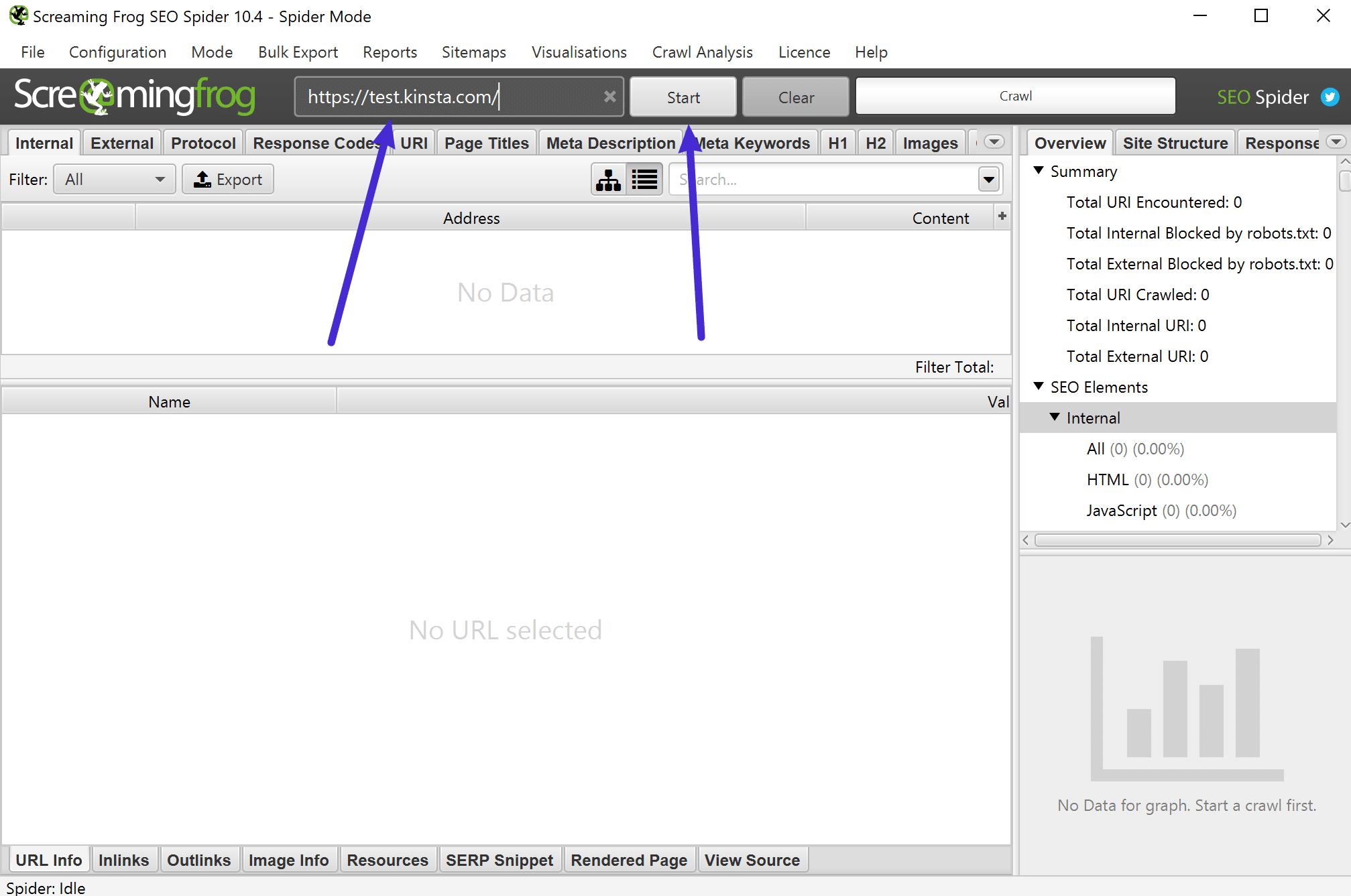This screenshot has height=896, width=1351.
Task: Click the Screaming Frog logo icon
Action: 100,97
